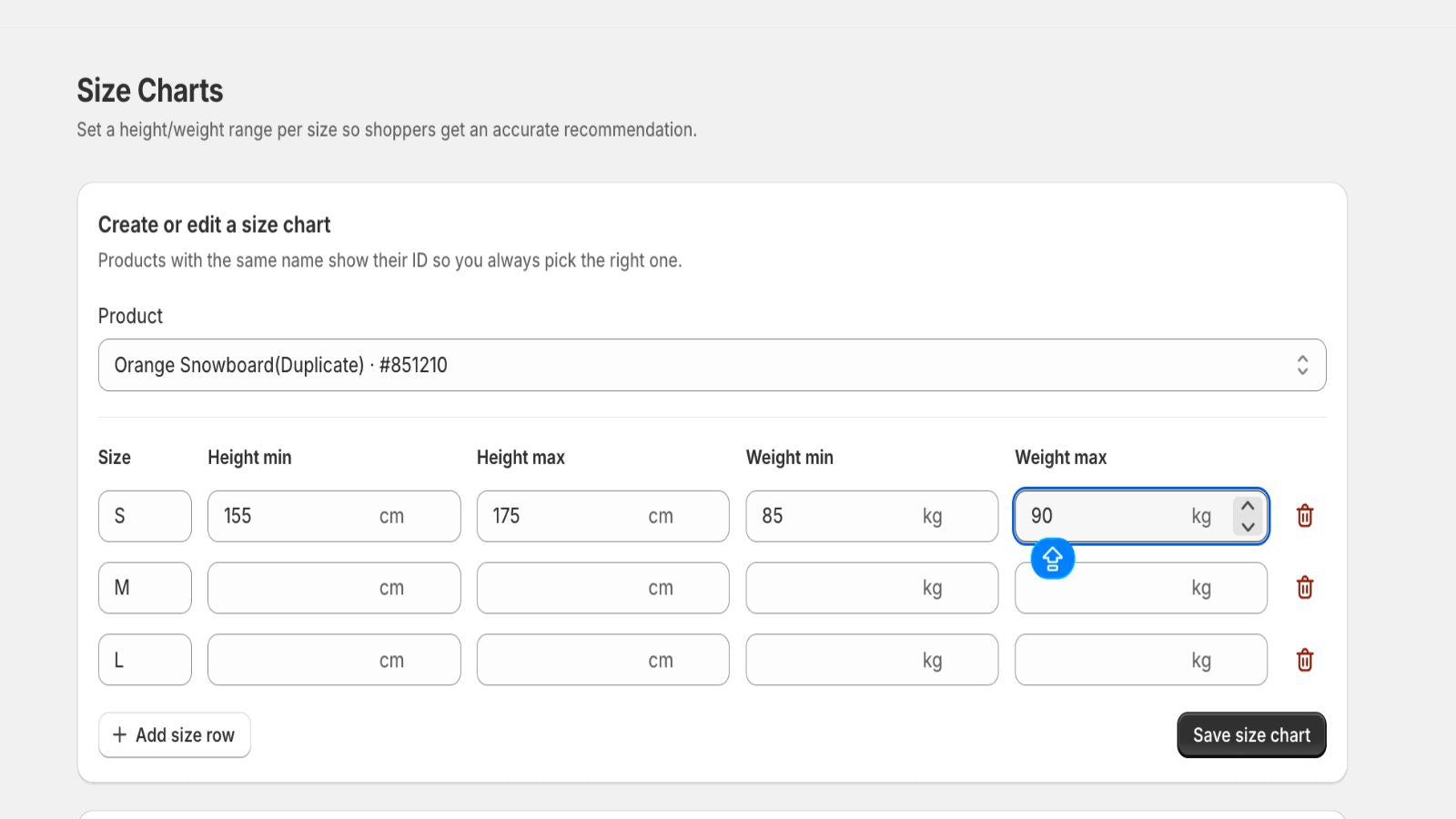Edit the L size name field
Viewport: 1456px width, 819px height.
[145, 660]
